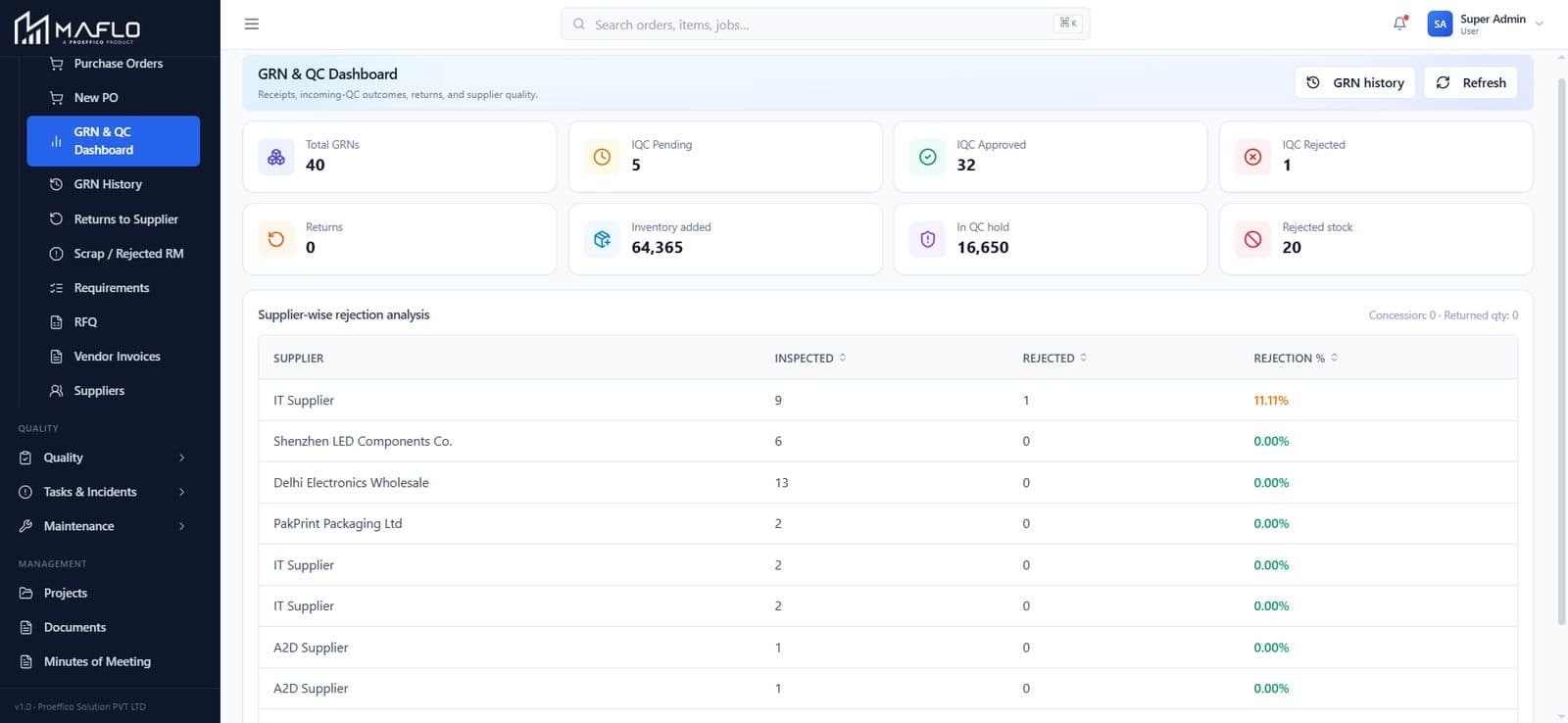1568x723 pixels.
Task: Click the Rejected stock ban icon
Action: [x=1252, y=239]
